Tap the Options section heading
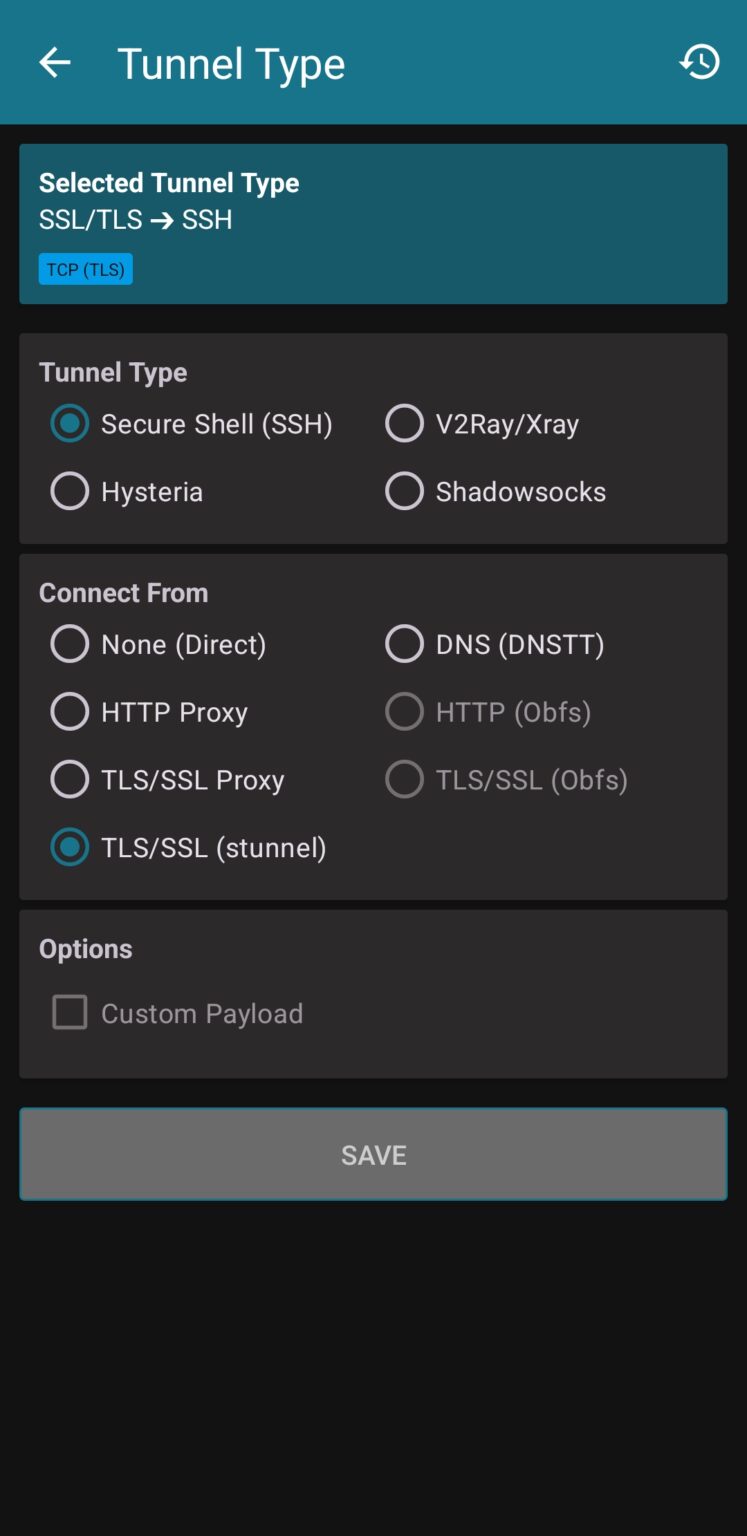747x1536 pixels. point(85,948)
